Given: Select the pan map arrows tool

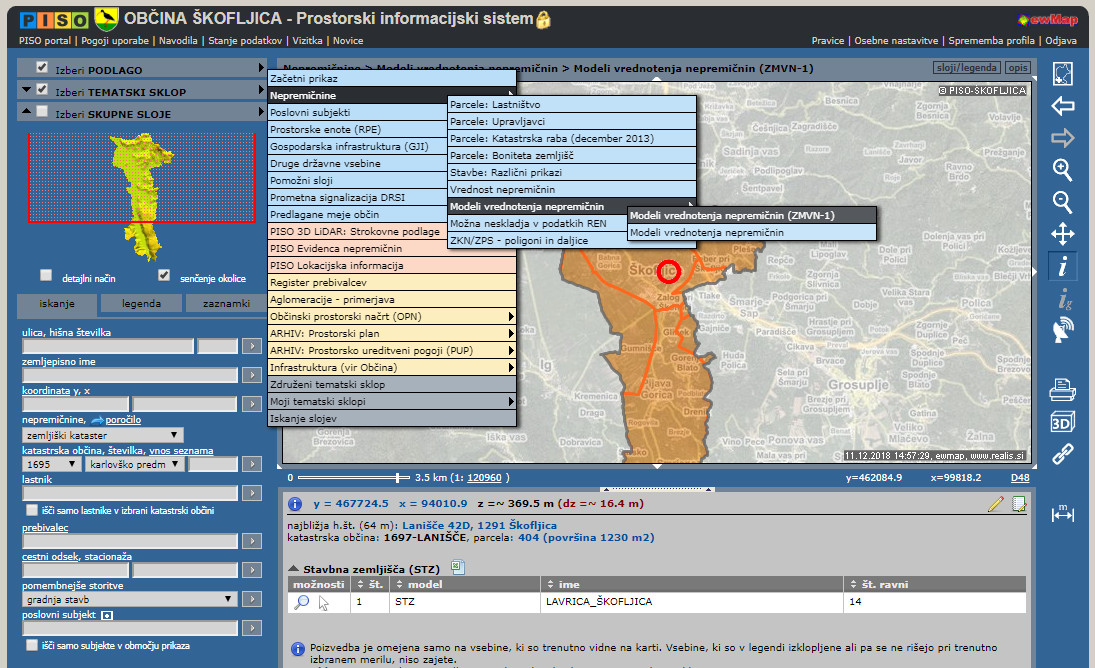Looking at the screenshot, I should coord(1062,235).
